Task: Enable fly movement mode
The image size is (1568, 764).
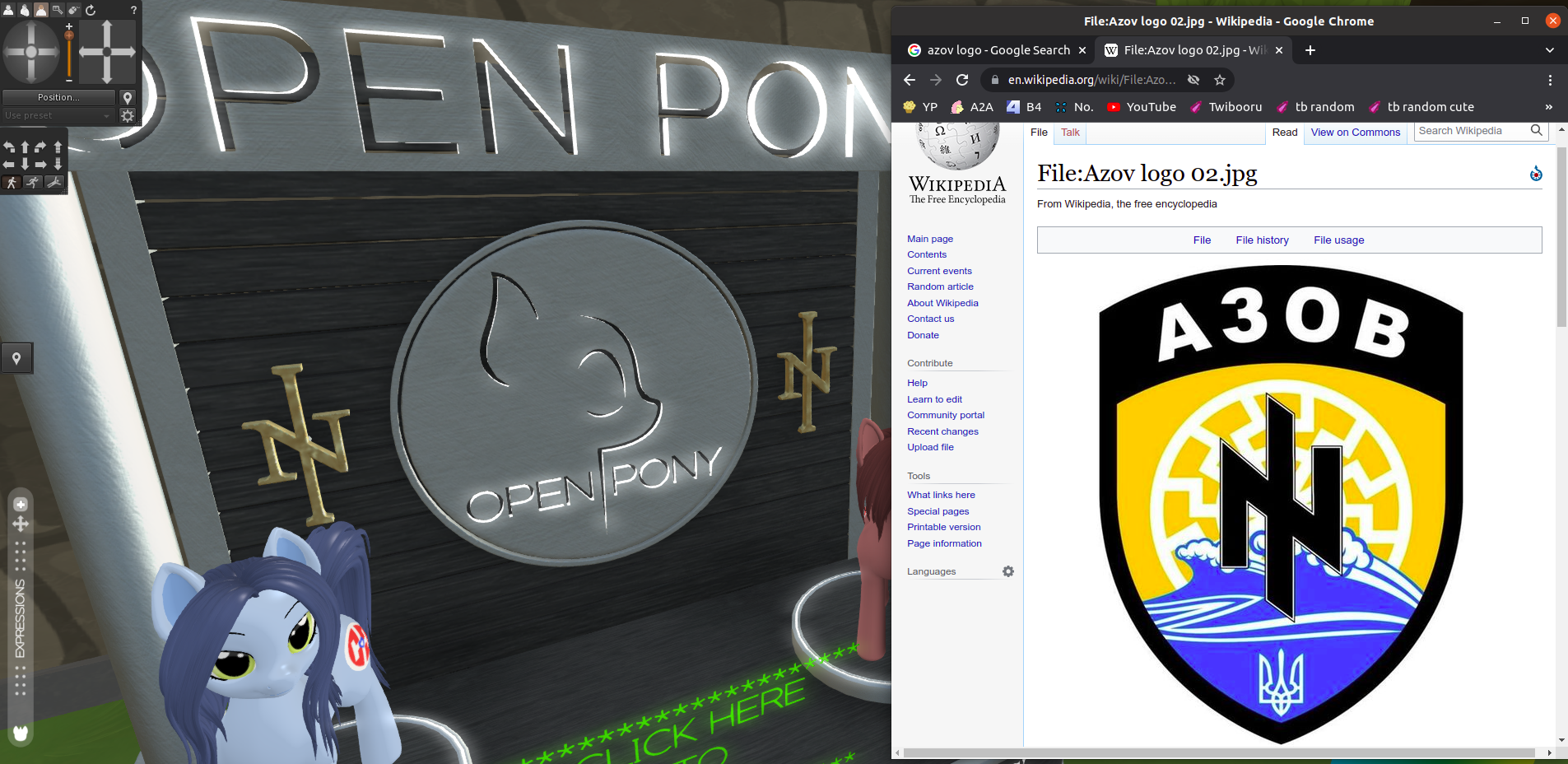Action: tap(54, 183)
